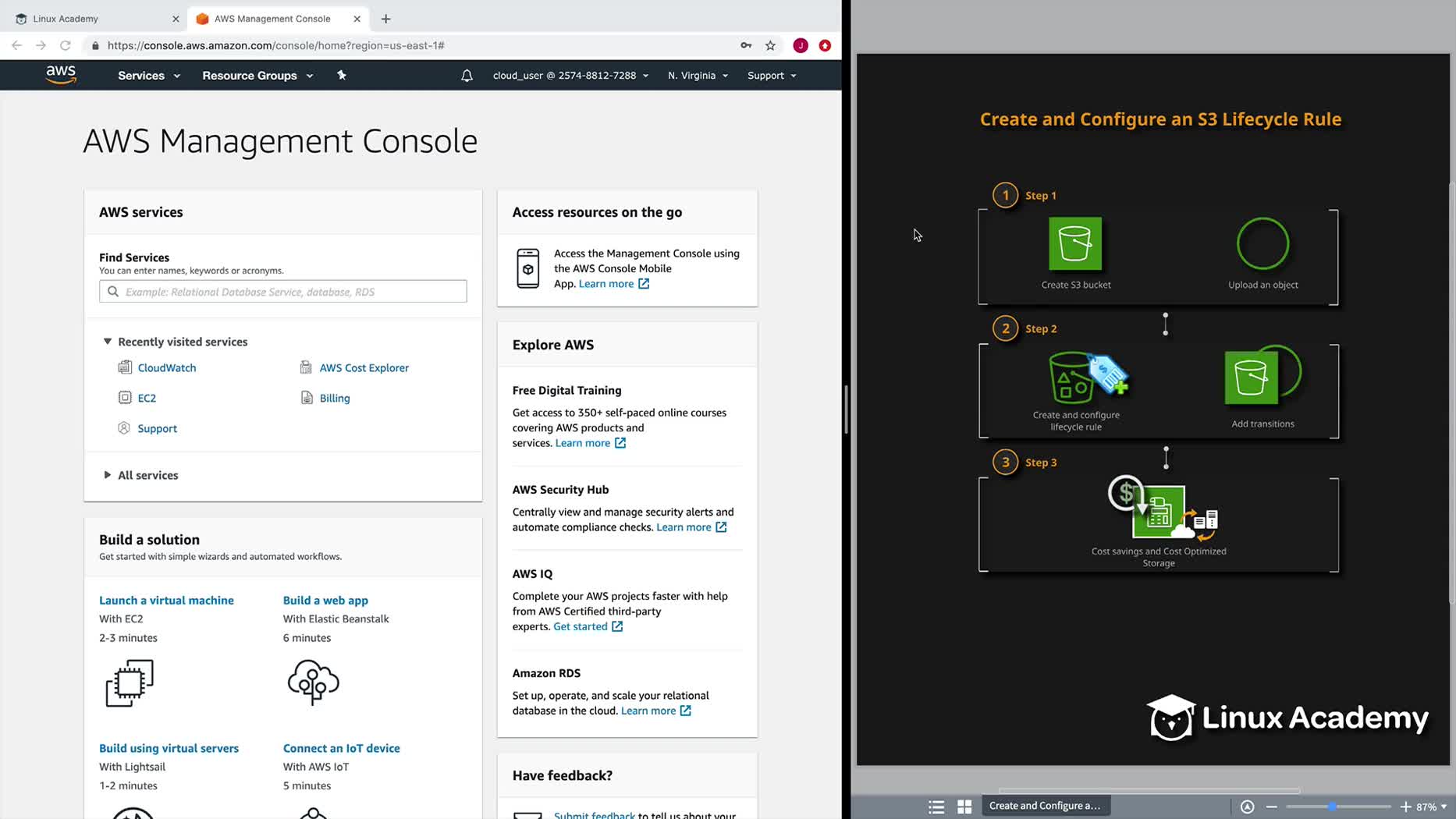
Task: Expand the All services section
Action: click(108, 475)
